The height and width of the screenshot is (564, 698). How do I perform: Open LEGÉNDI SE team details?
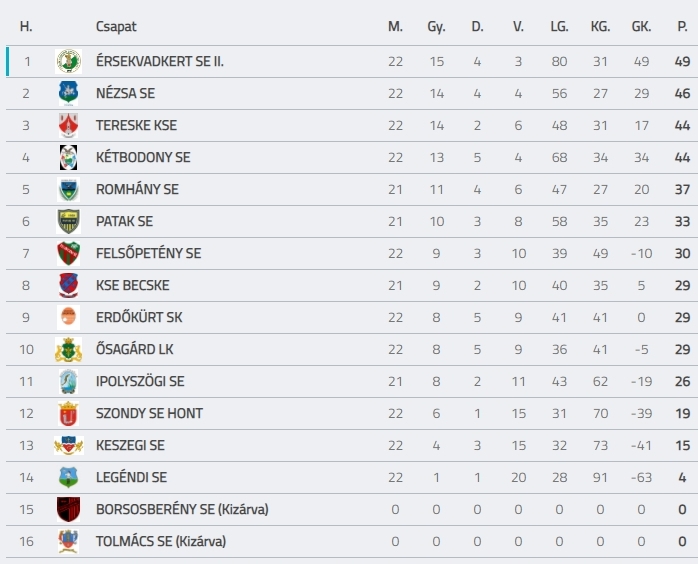pyautogui.click(x=131, y=478)
